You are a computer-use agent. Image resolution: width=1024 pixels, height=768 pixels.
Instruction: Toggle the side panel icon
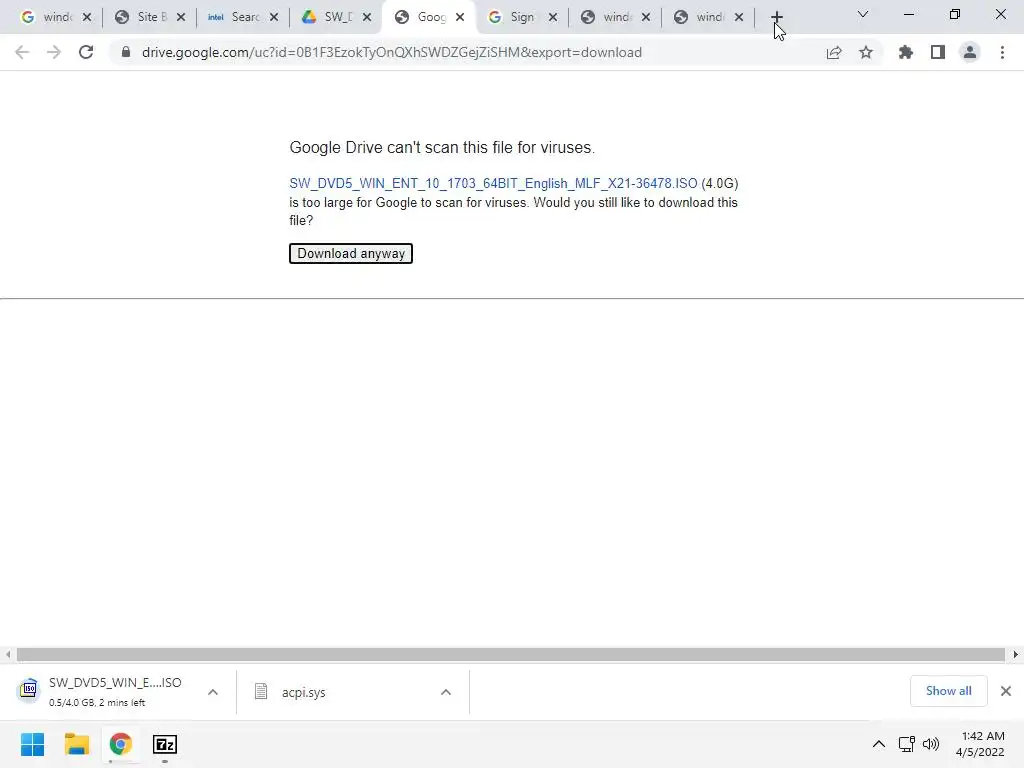point(938,52)
